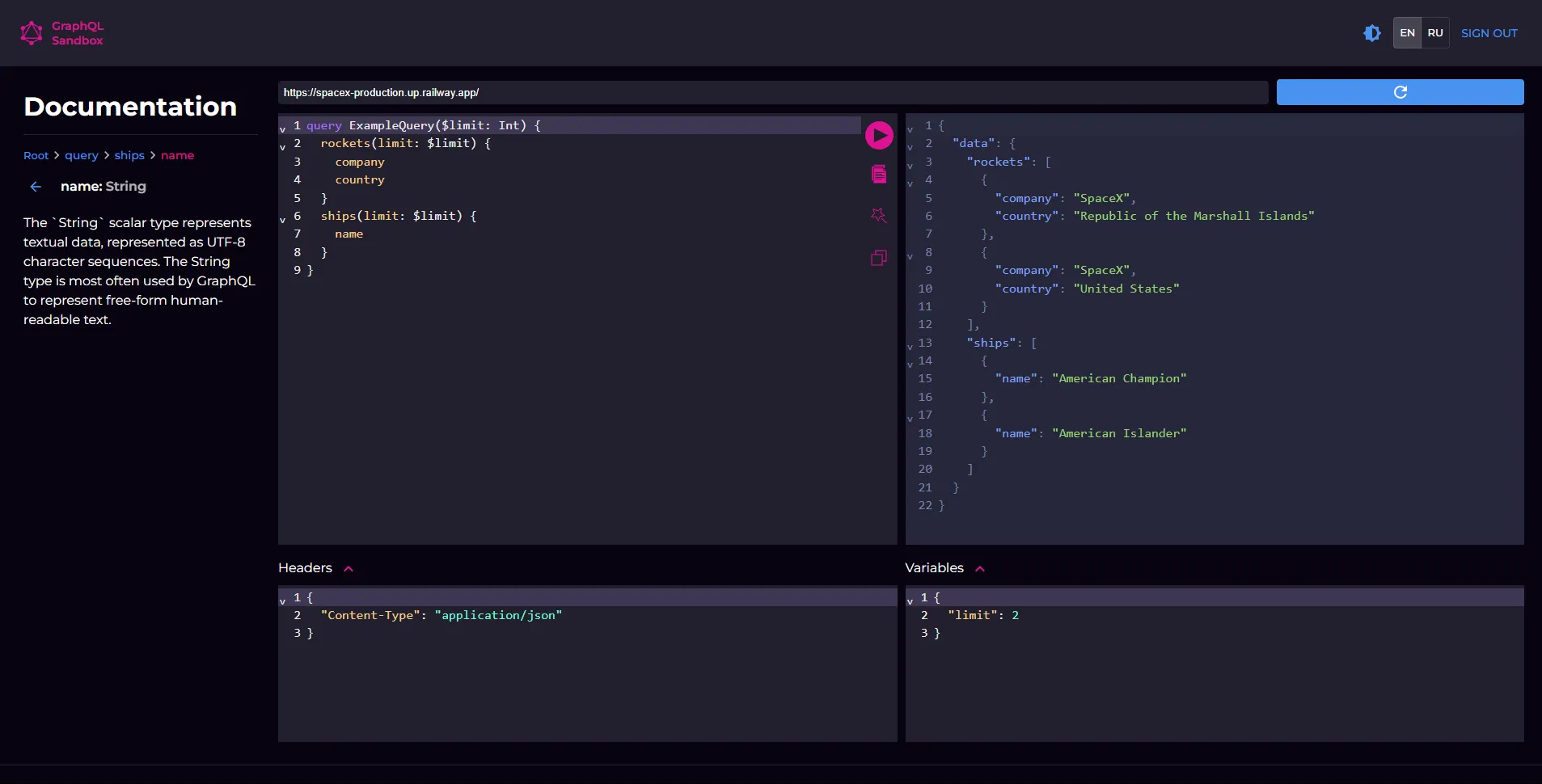Fold response line 8 second rocket object
This screenshot has height=784, width=1542.
point(910,255)
